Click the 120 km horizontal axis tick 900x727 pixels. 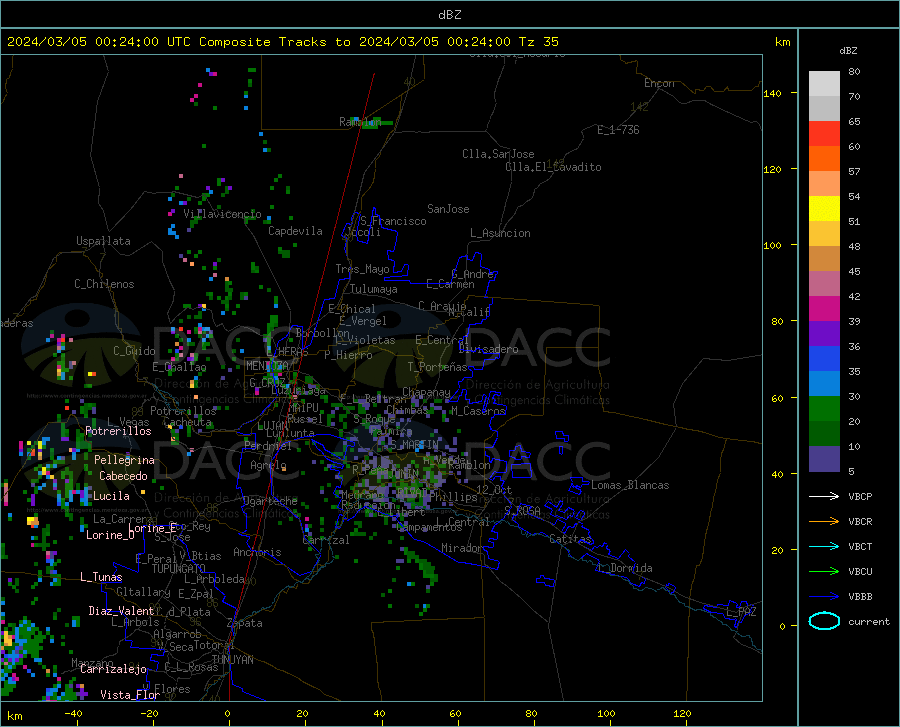tap(682, 714)
